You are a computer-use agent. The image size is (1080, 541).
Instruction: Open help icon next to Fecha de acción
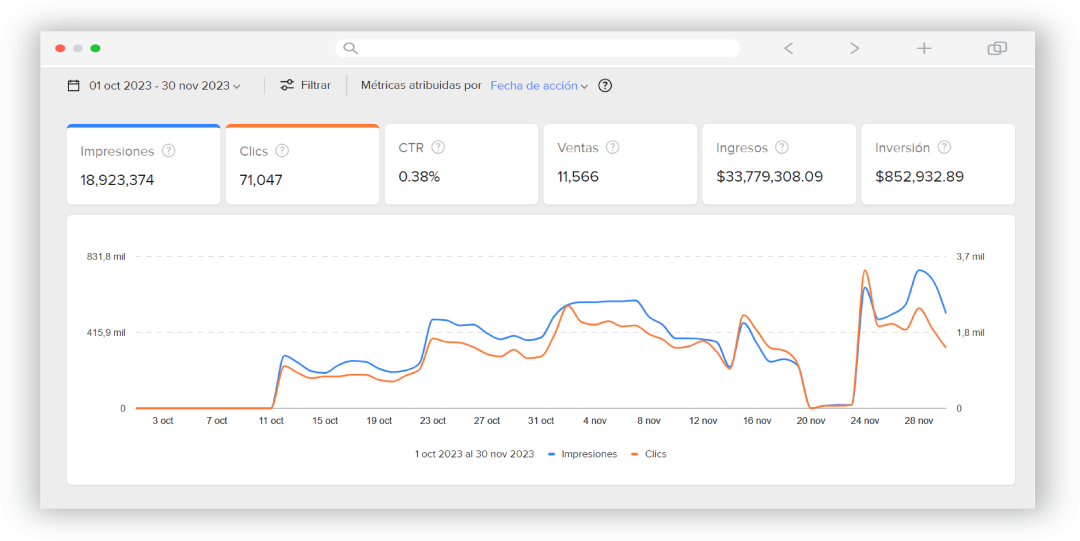605,86
